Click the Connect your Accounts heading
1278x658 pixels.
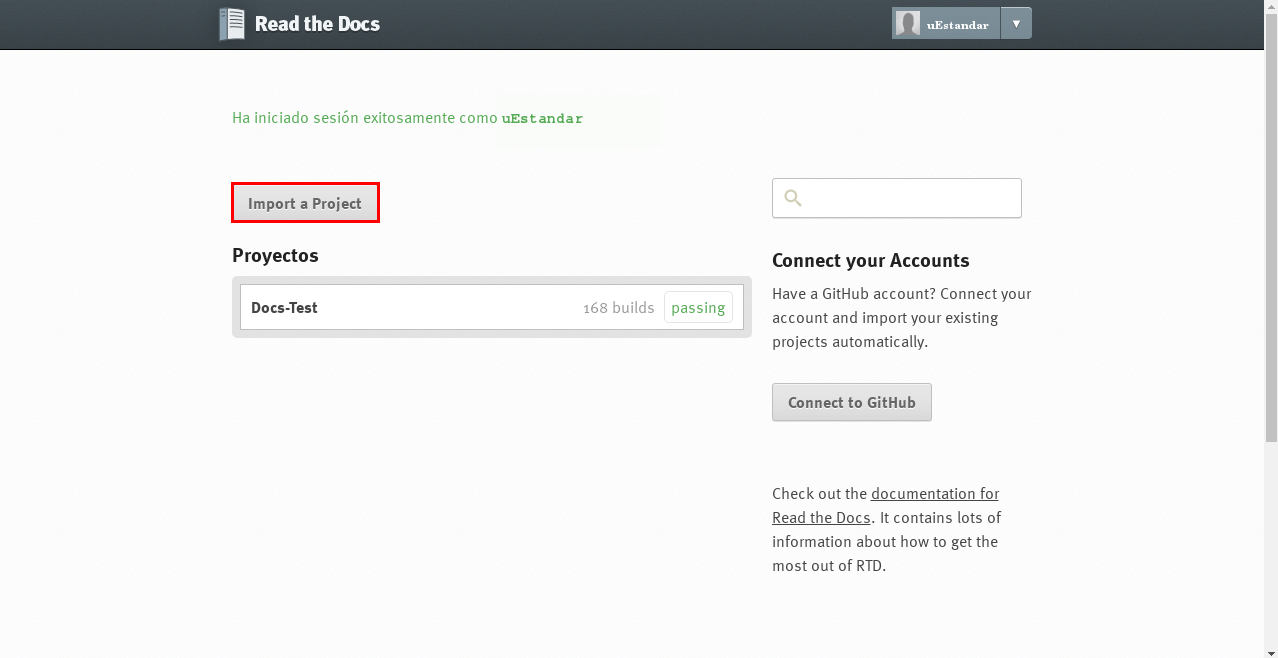[x=870, y=261]
